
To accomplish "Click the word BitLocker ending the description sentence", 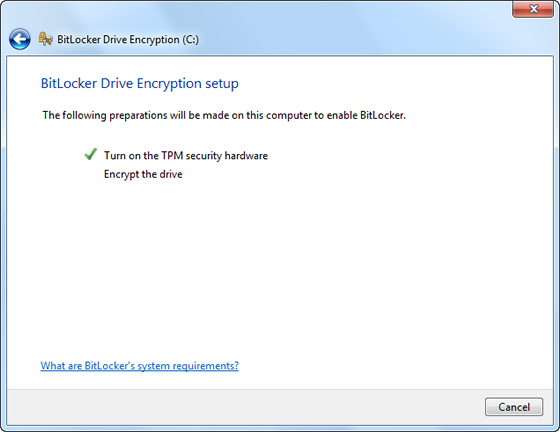I will (382, 116).
